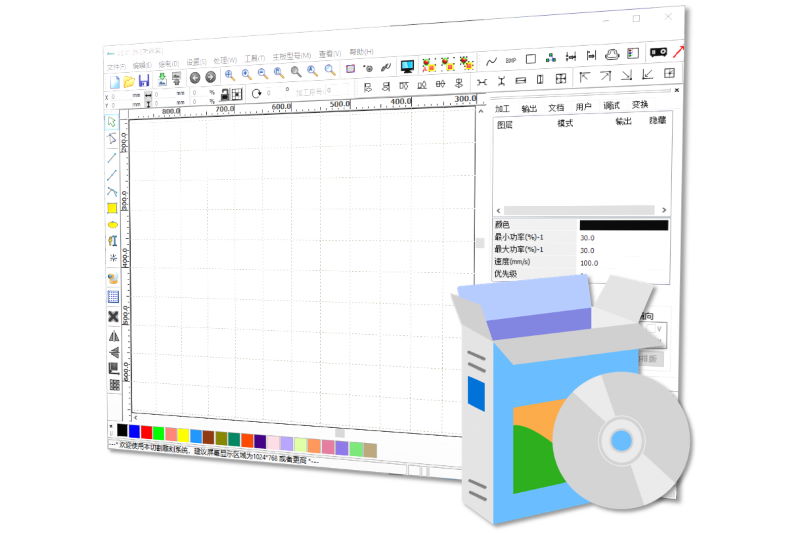Click the black 颜色 layer color bar
The height and width of the screenshot is (533, 800).
(x=623, y=225)
